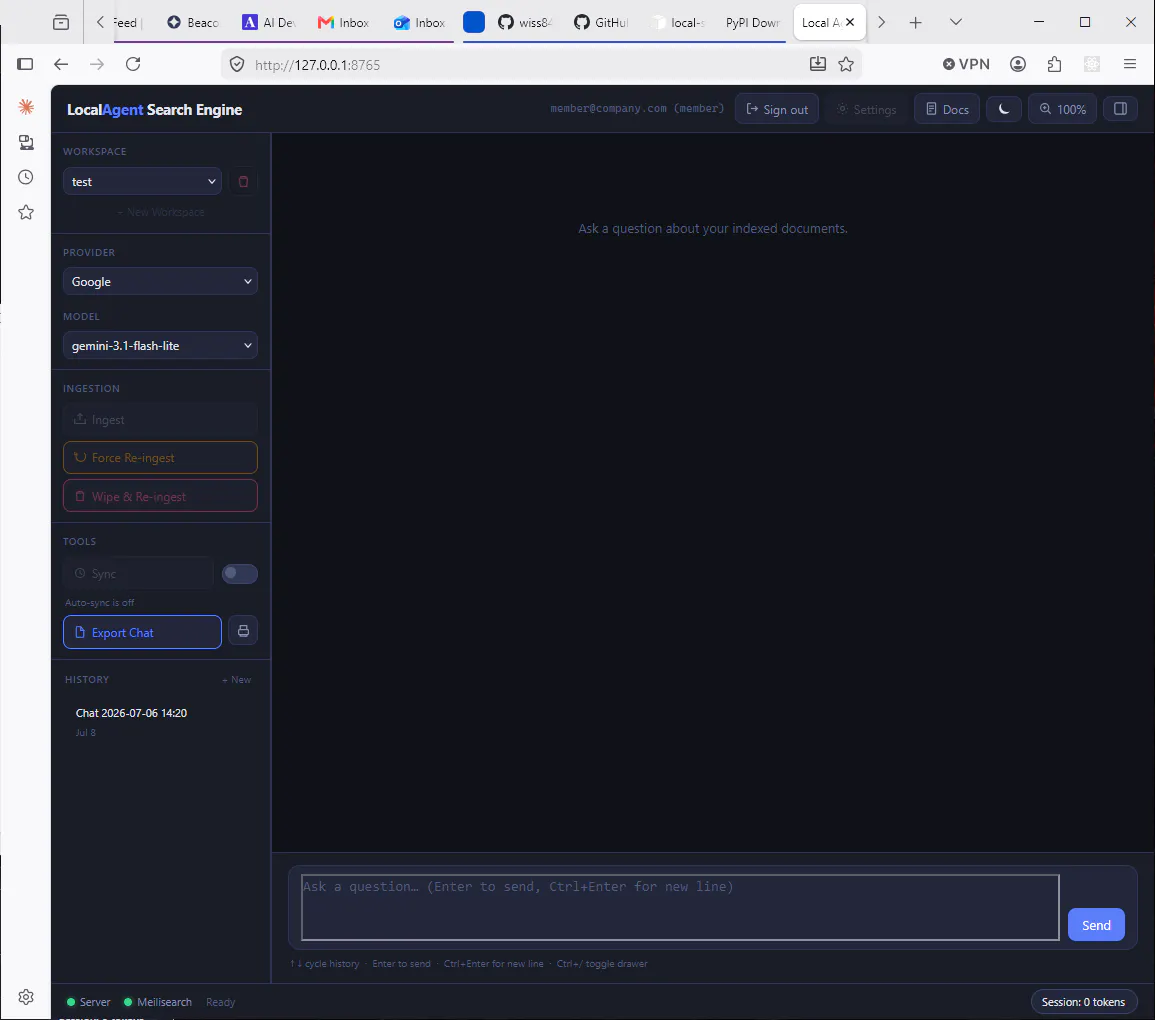Close the Local Agent tab
Viewport: 1155px width, 1020px height.
pyautogui.click(x=849, y=22)
